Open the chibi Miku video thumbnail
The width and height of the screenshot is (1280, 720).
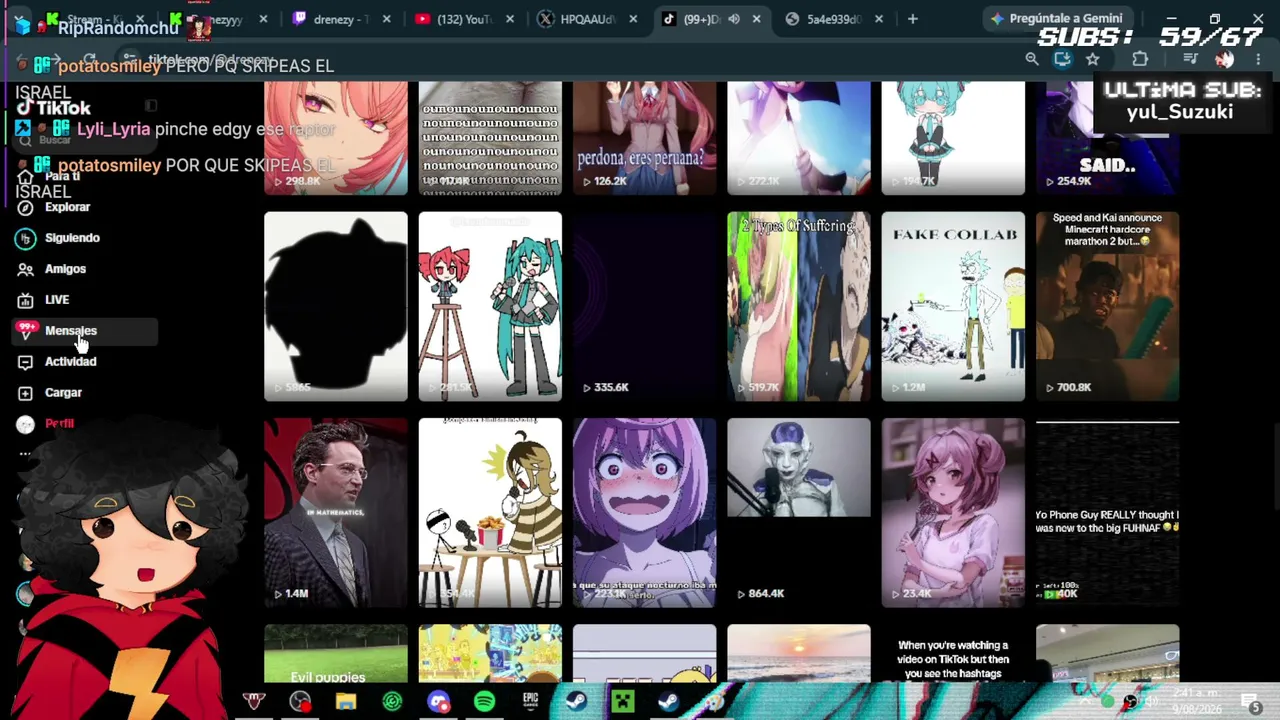click(953, 138)
